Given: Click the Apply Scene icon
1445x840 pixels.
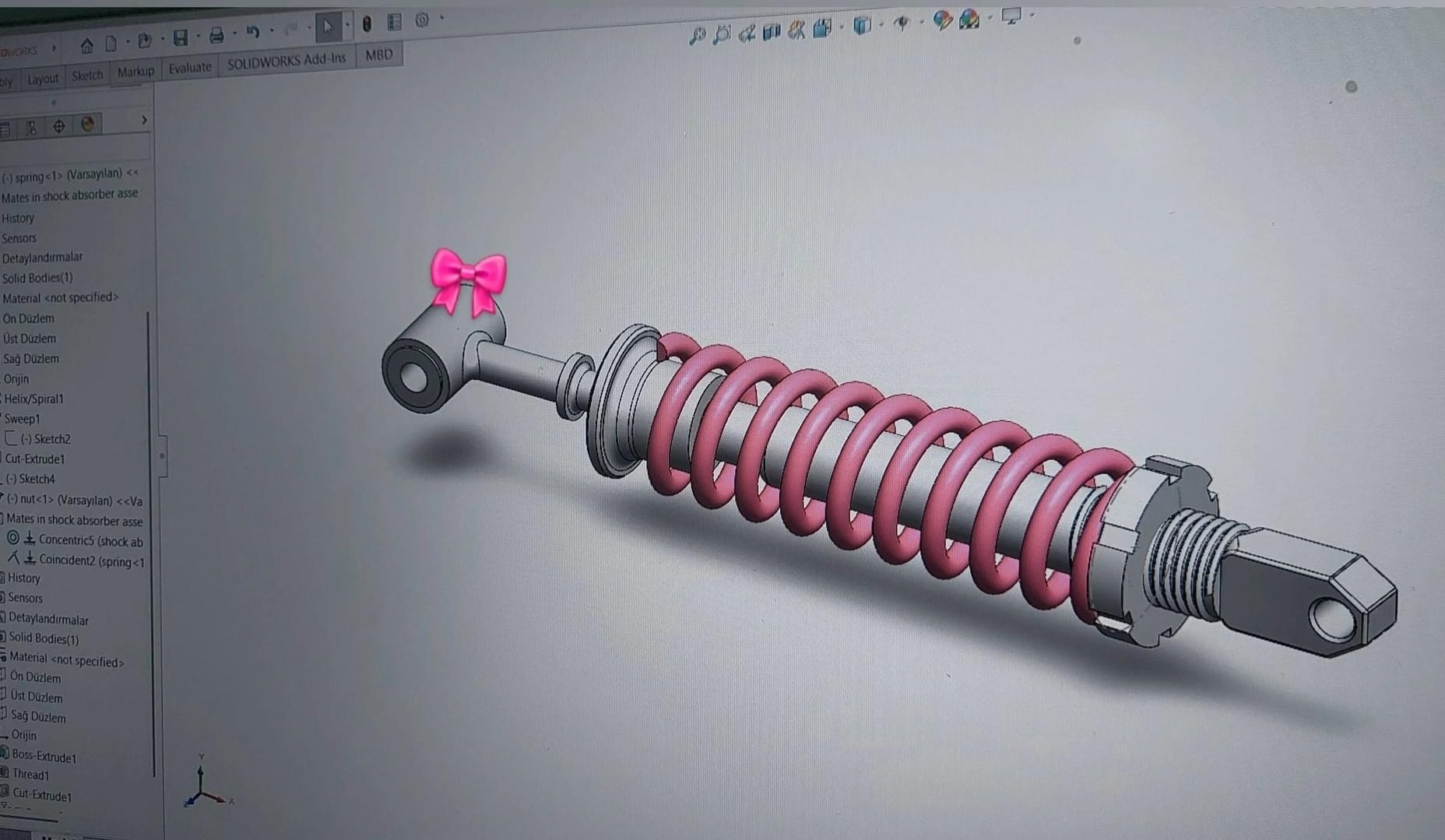Looking at the screenshot, I should tap(969, 19).
